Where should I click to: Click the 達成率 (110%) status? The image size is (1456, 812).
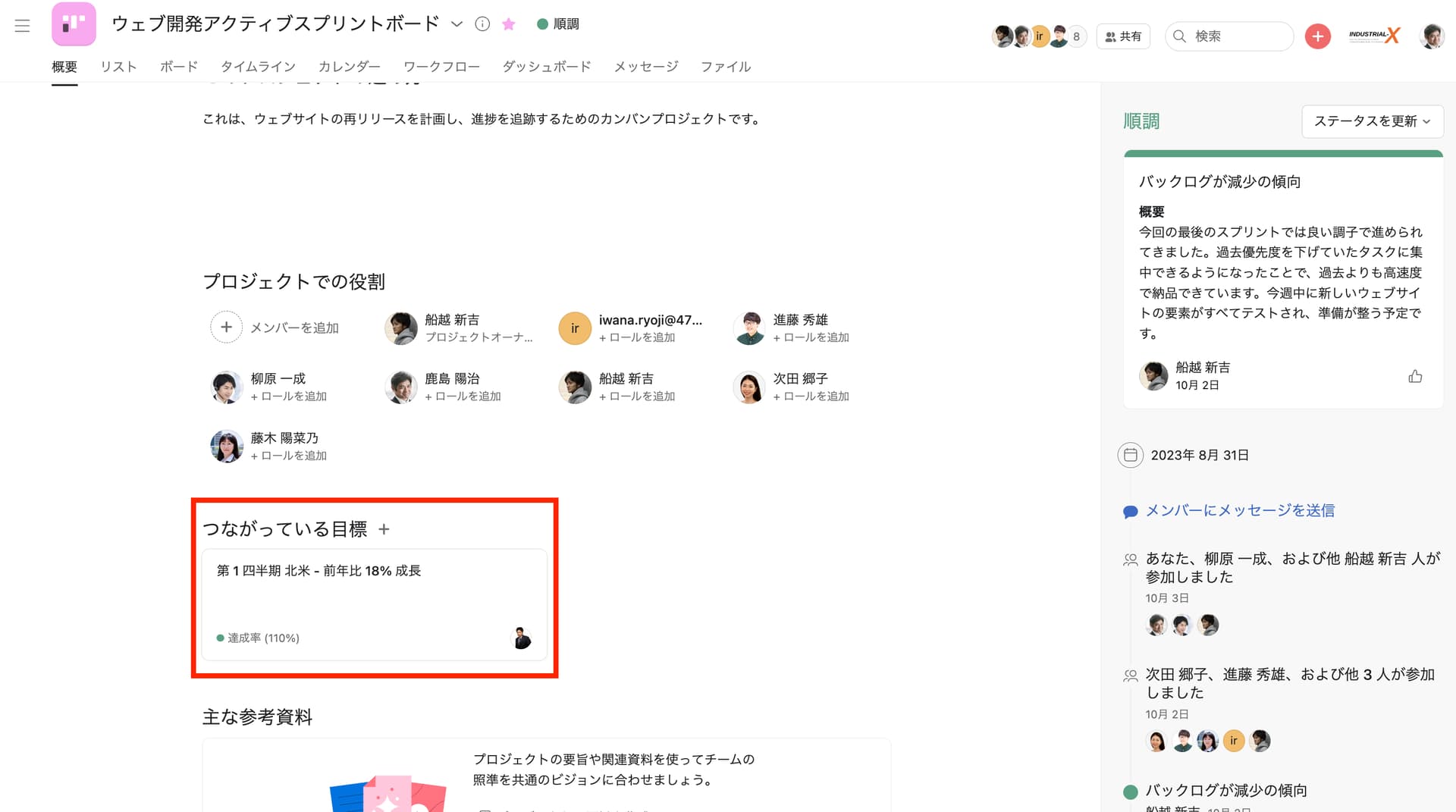[x=258, y=638]
